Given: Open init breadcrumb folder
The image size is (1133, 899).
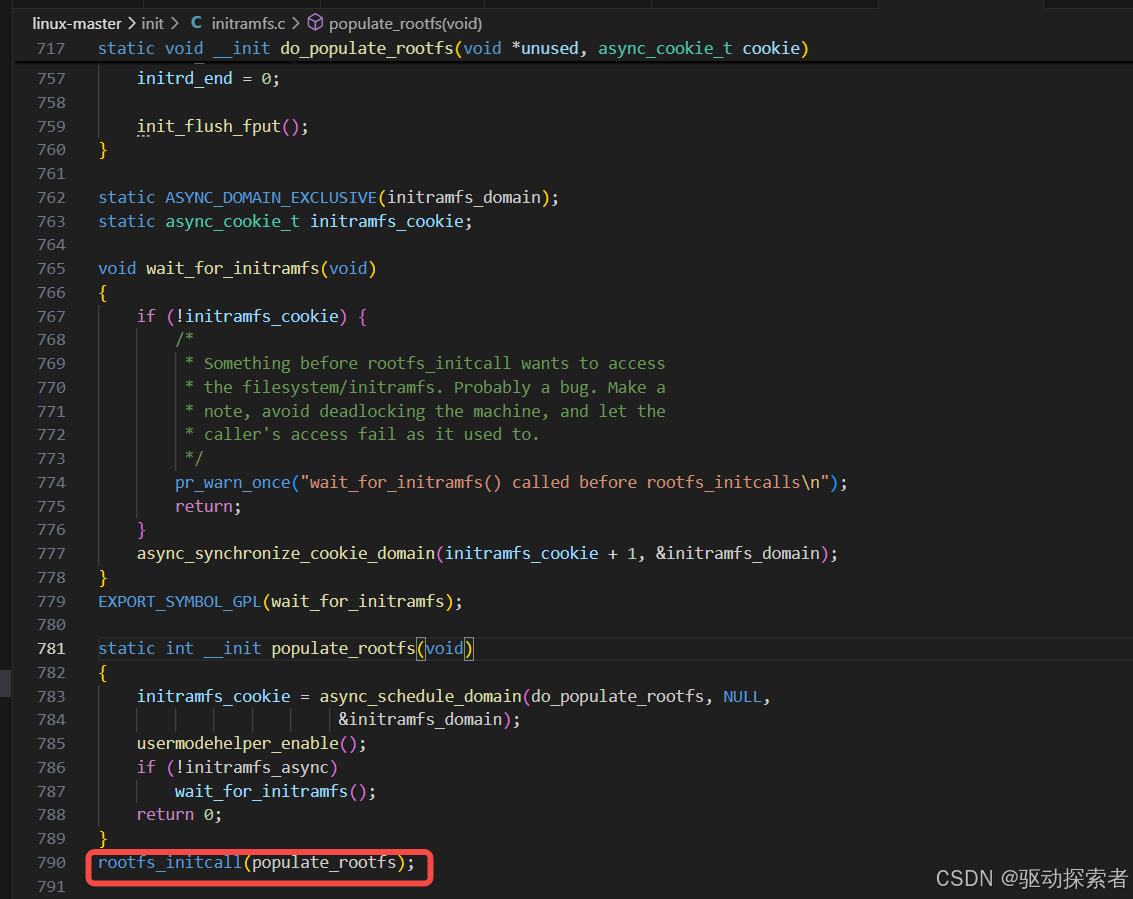Looking at the screenshot, I should click(x=152, y=23).
